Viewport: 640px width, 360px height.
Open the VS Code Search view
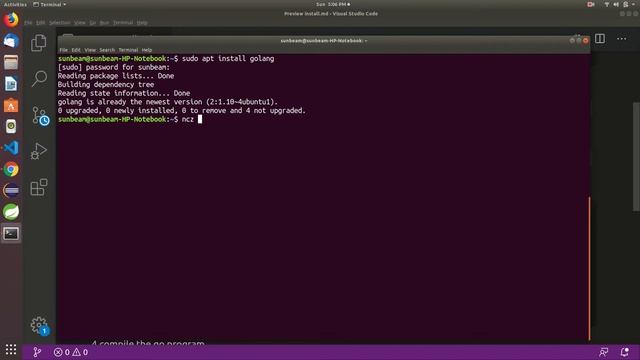point(39,78)
